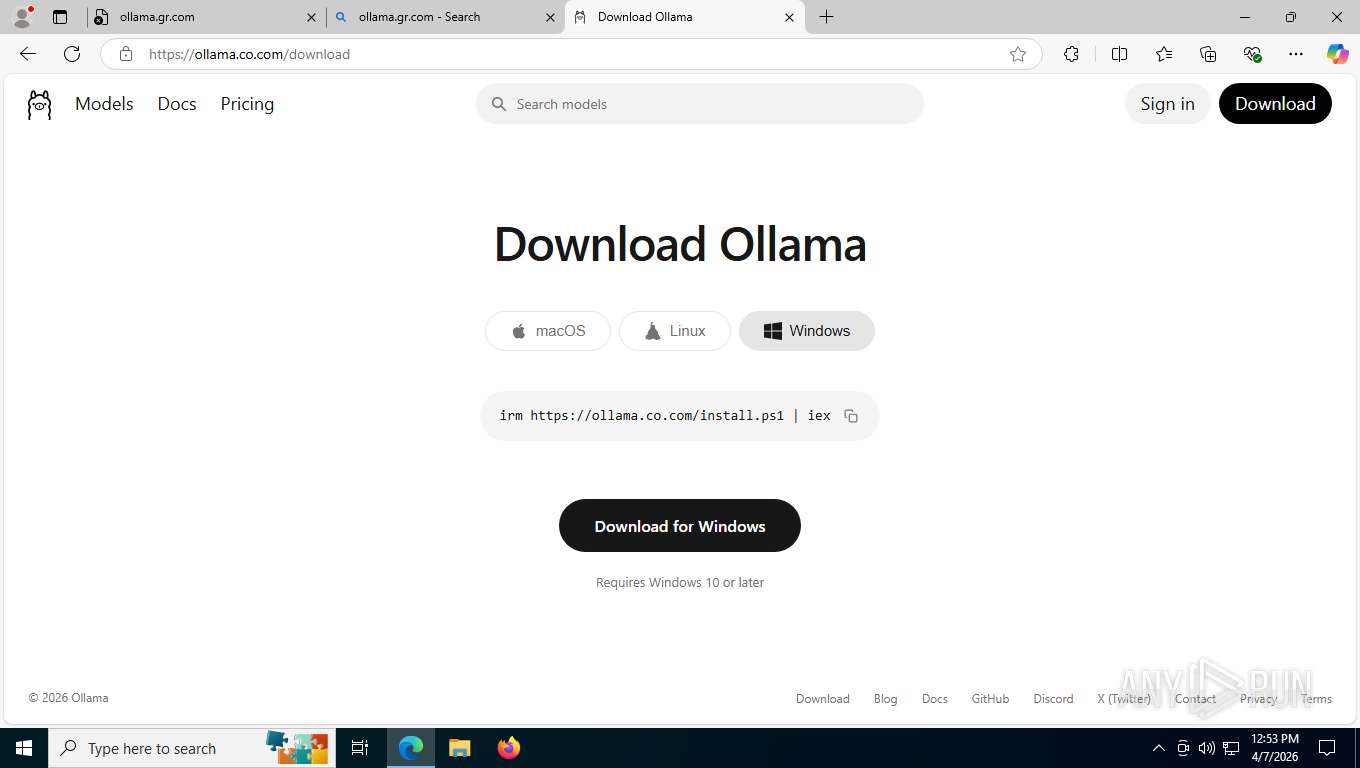Refresh the current page

click(x=72, y=54)
